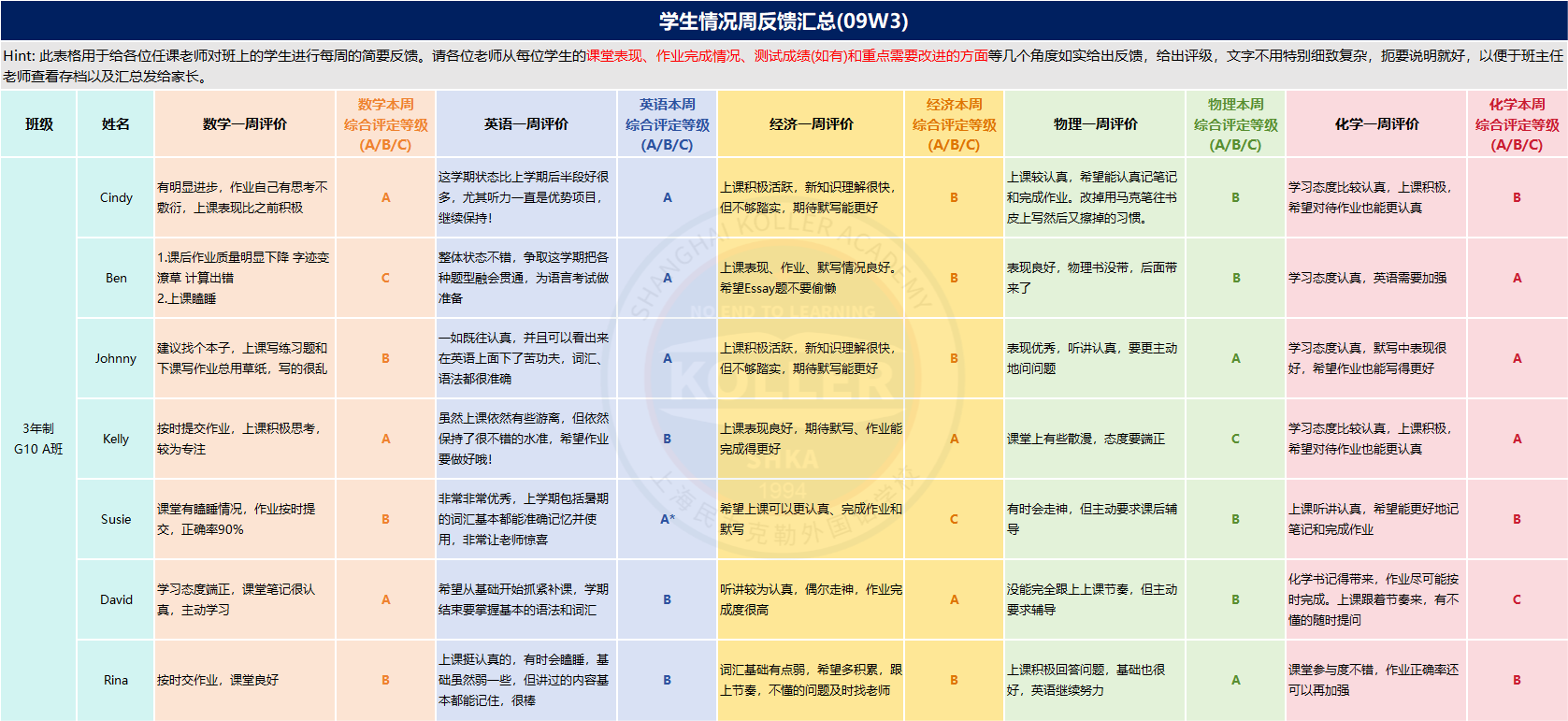Screen dimensions: 1568x721
Task: Click Ben's economics comment mentioning Essay
Action: 811,278
